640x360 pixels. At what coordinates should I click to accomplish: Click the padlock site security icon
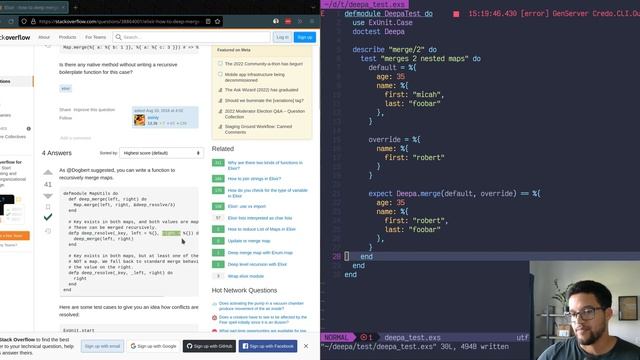[33, 22]
